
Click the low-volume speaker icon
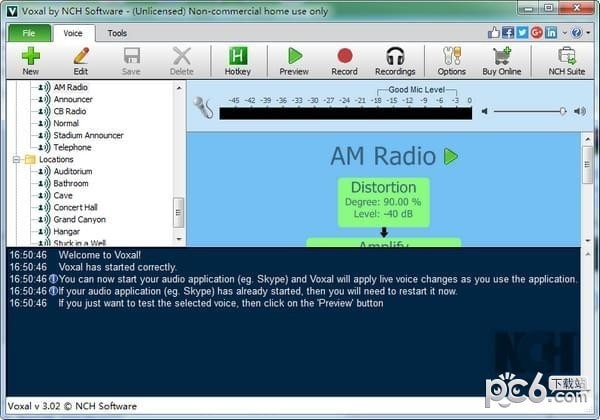click(485, 111)
